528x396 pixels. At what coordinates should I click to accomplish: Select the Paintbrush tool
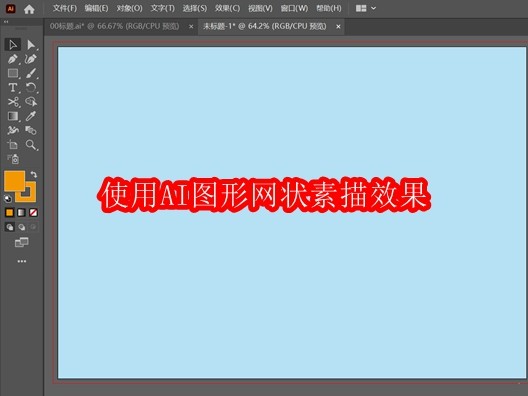(31, 73)
